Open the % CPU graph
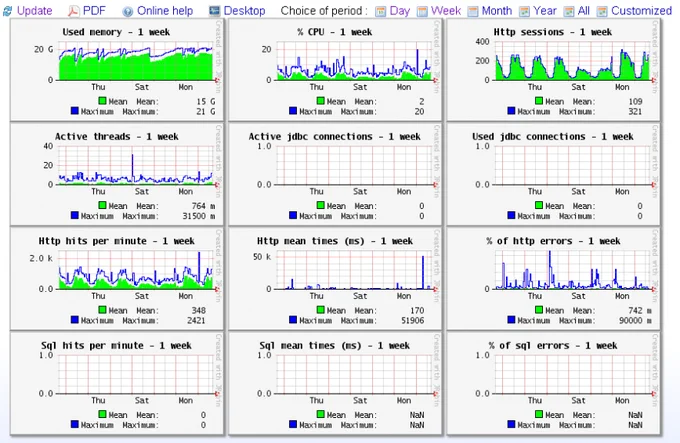This screenshot has width=680, height=443. pyautogui.click(x=335, y=70)
